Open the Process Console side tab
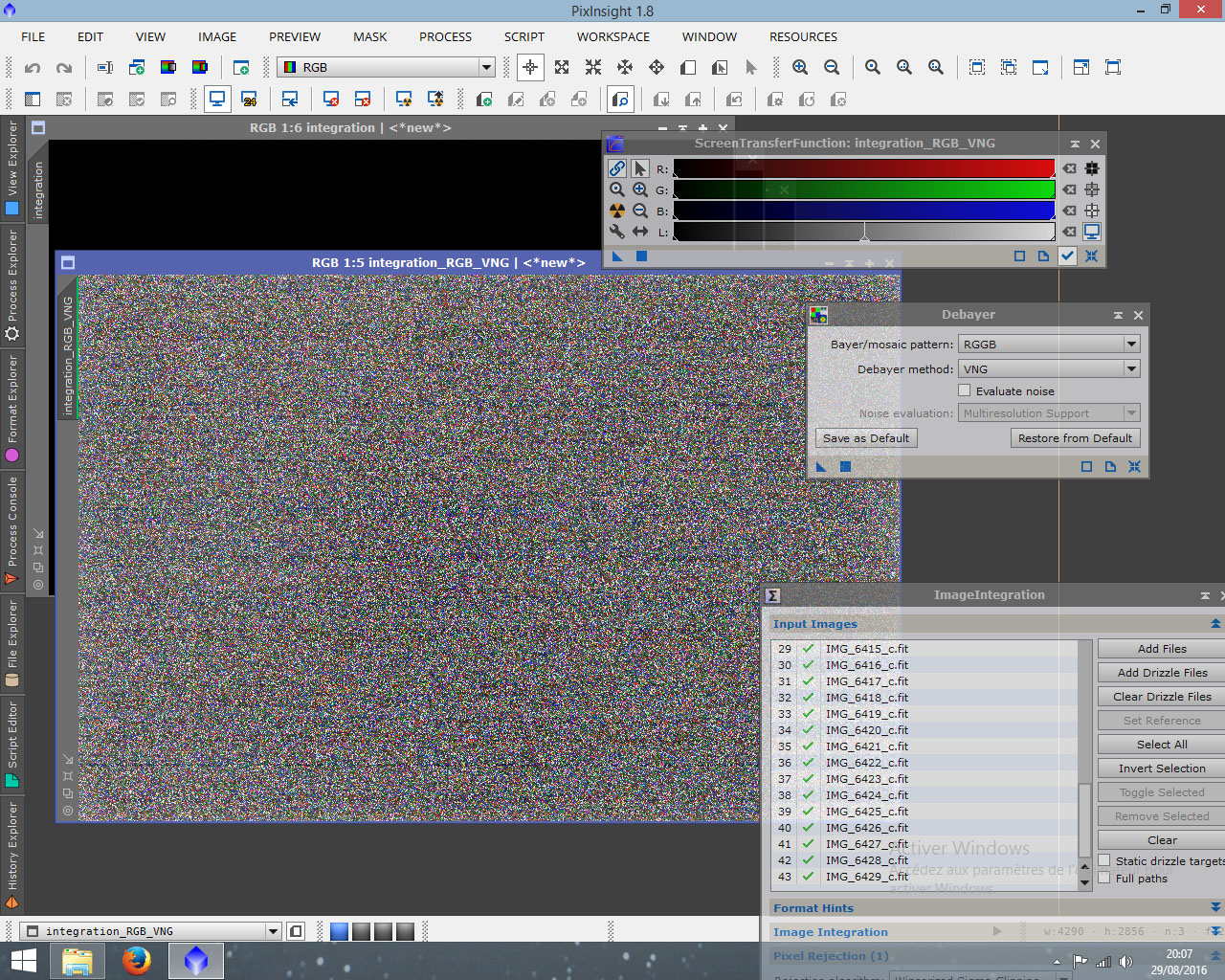This screenshot has width=1225, height=980. coord(11,529)
